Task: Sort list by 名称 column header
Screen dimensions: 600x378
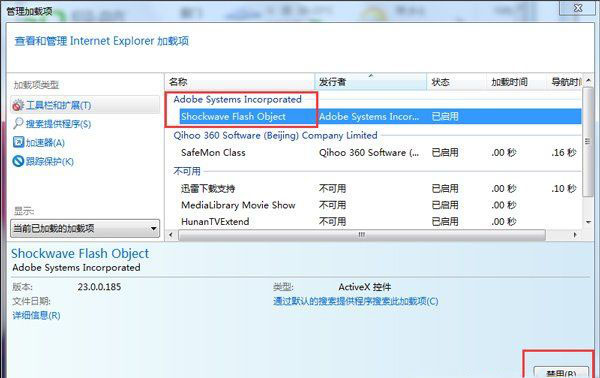Action: coord(240,82)
